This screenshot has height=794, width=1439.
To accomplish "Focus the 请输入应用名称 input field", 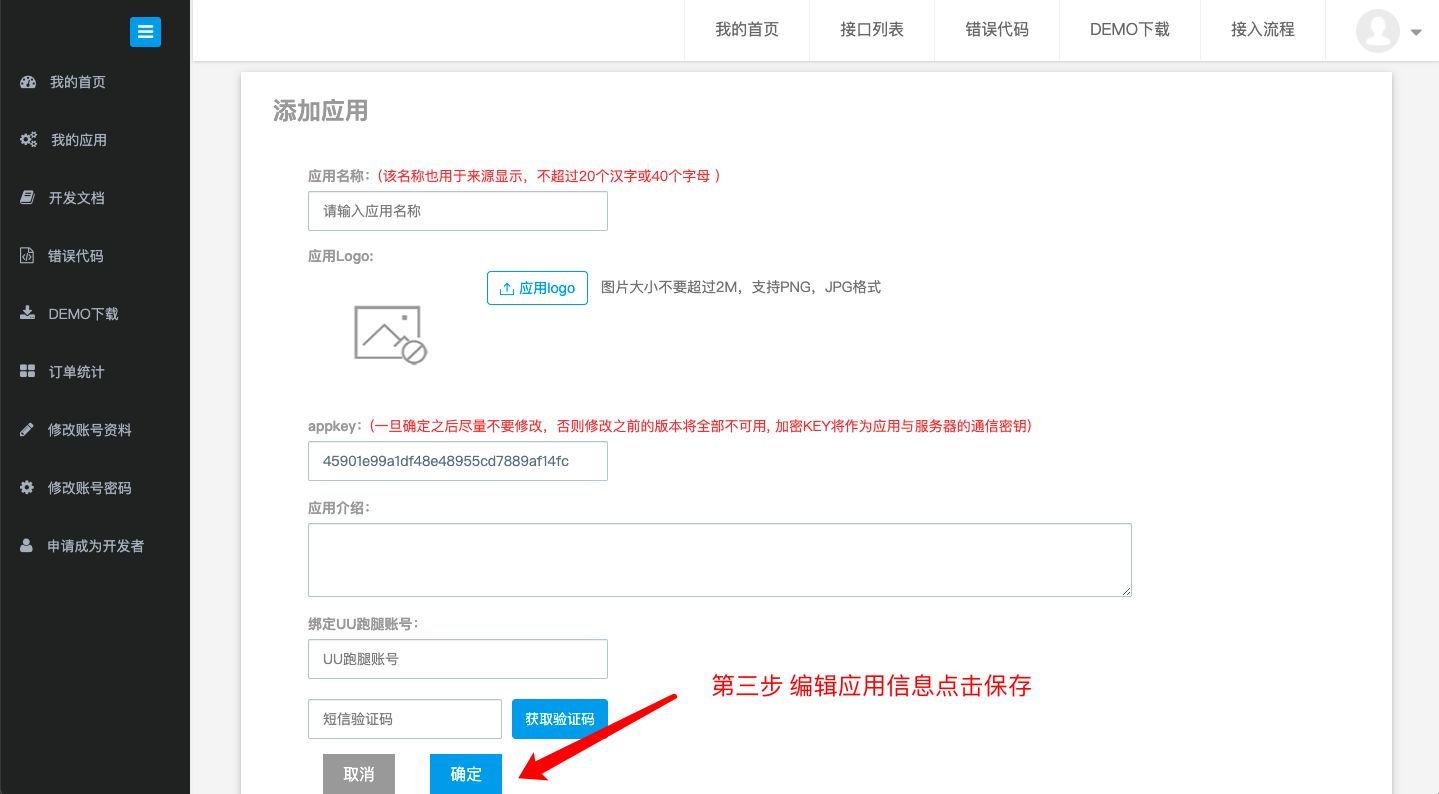I will point(457,211).
